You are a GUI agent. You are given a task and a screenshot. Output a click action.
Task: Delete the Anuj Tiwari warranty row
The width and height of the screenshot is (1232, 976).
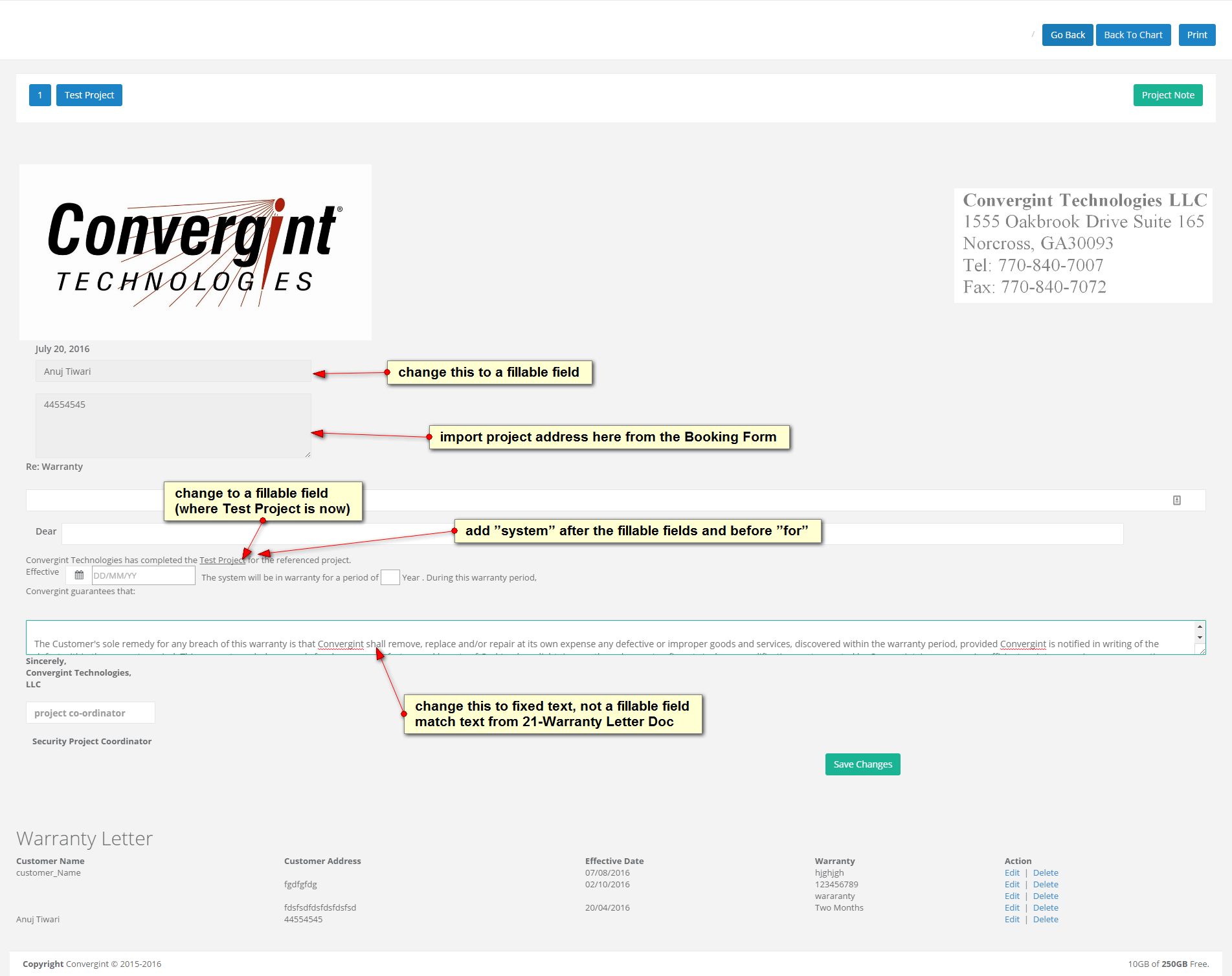(1046, 920)
